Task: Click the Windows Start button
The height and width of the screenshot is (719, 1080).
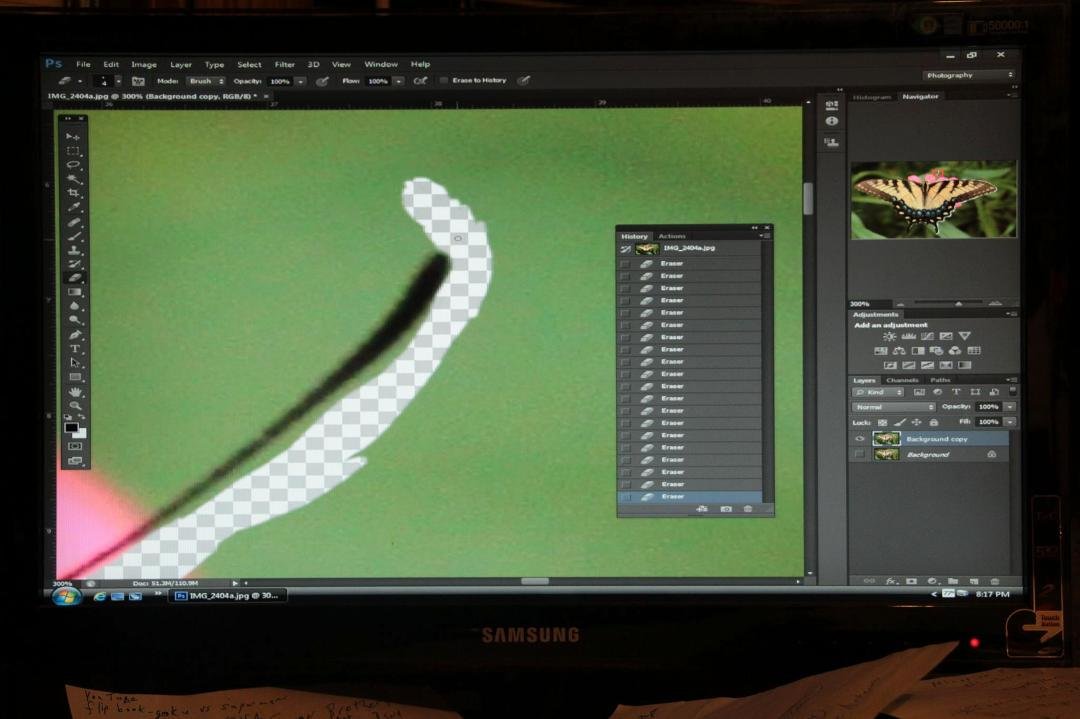Action: (67, 596)
